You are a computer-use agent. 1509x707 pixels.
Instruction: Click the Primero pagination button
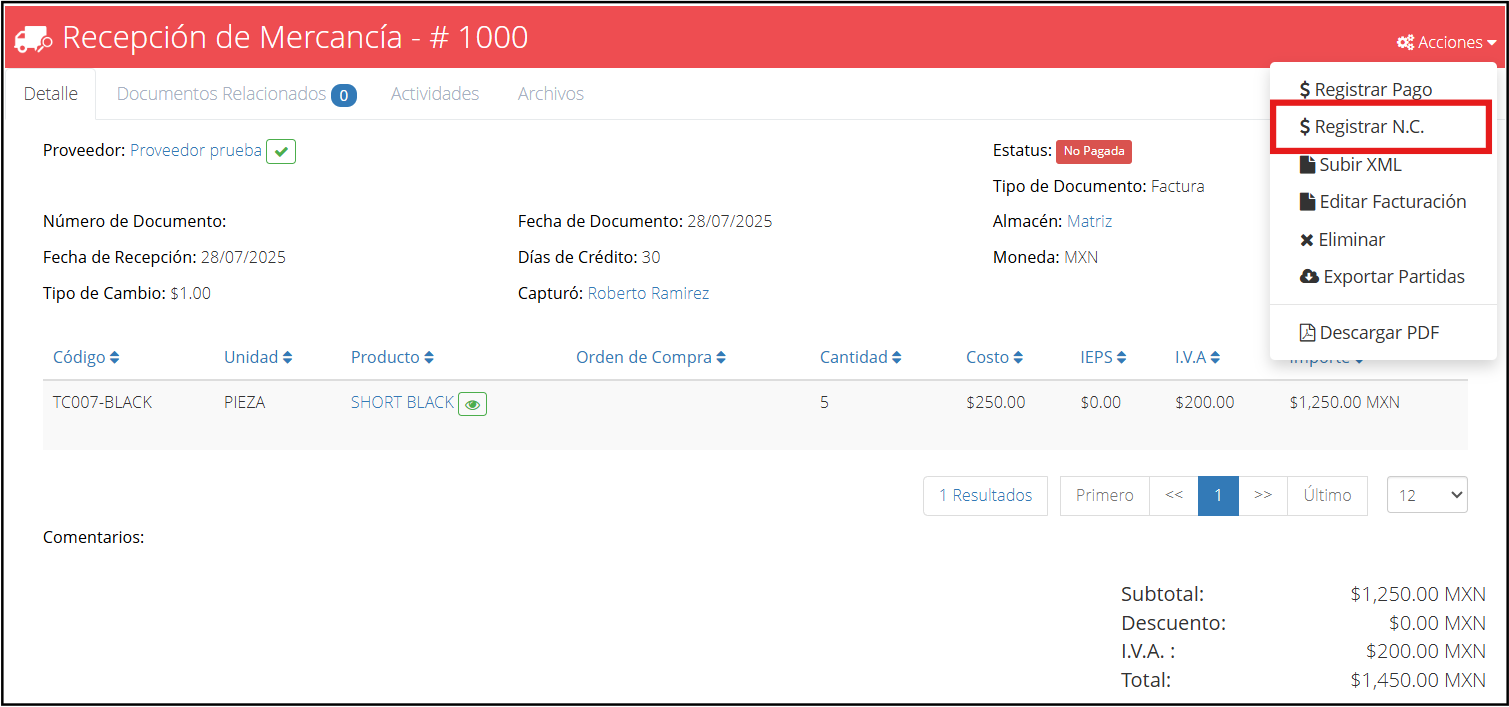(1105, 495)
